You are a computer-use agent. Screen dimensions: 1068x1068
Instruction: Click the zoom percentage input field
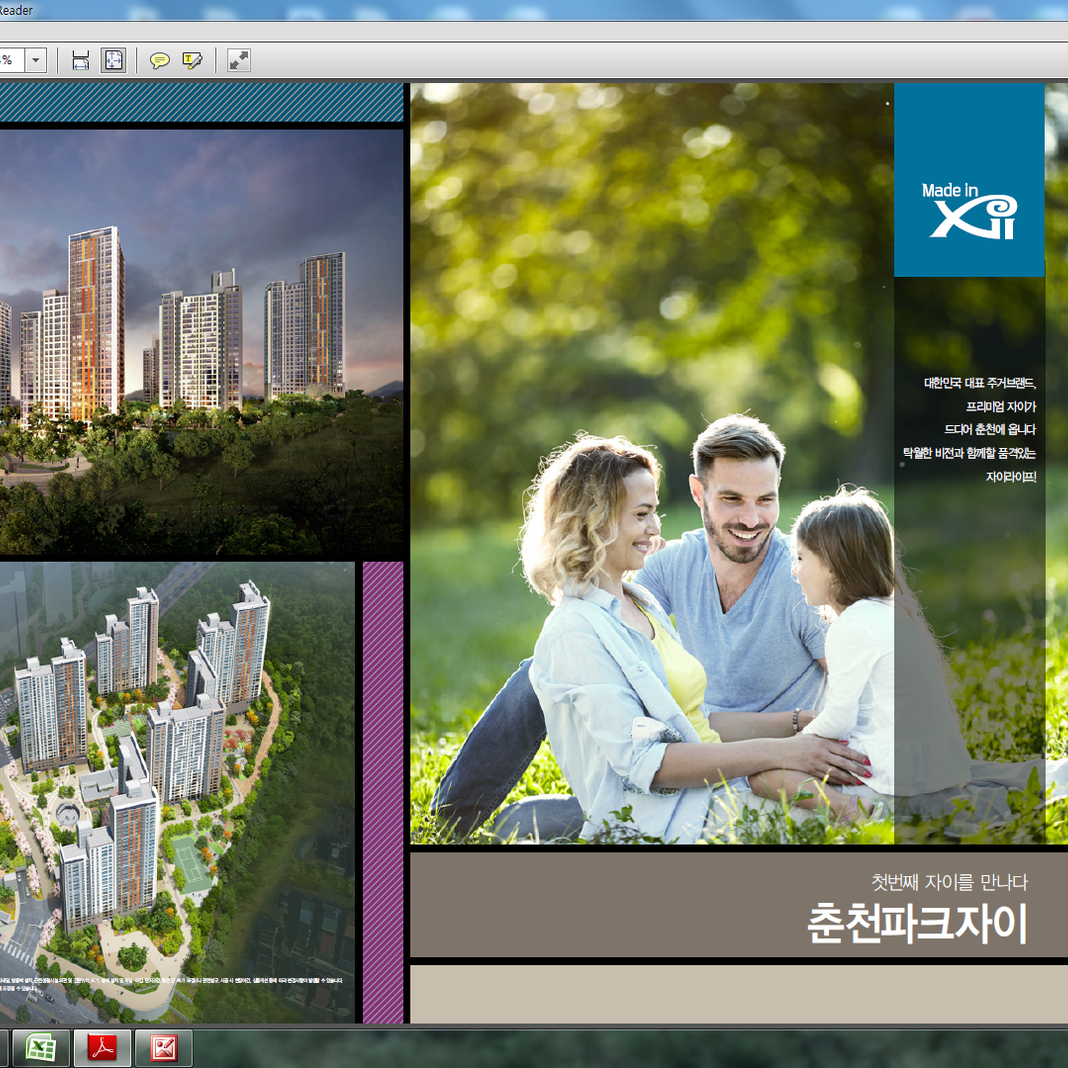[x=12, y=60]
